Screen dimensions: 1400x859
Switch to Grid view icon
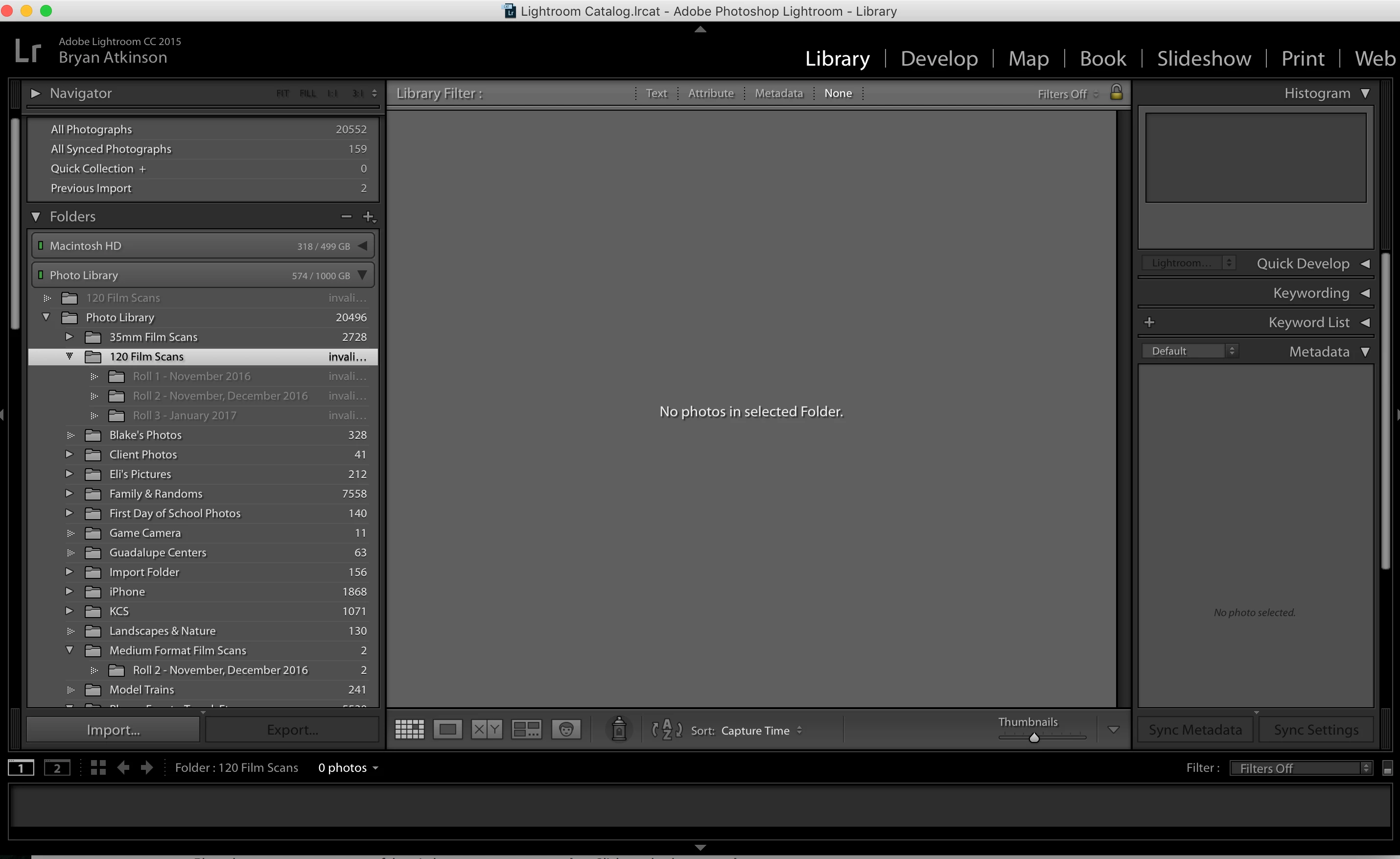click(x=409, y=729)
